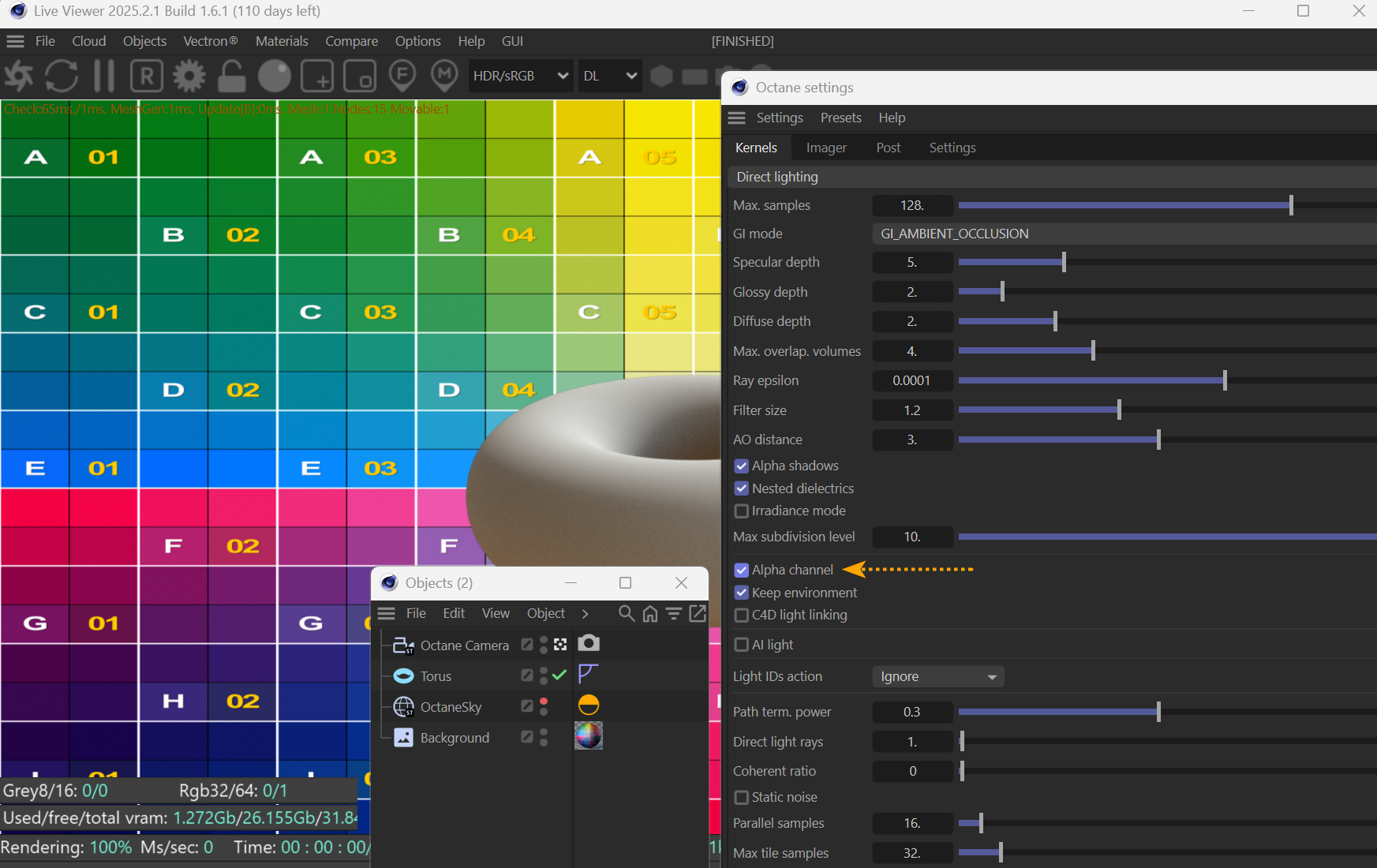
Task: Disable the Alpha channel checkbox
Action: click(742, 570)
